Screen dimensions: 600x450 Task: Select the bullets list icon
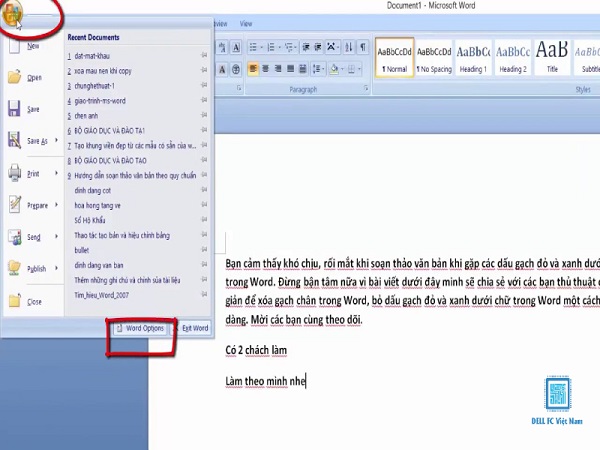[255, 47]
